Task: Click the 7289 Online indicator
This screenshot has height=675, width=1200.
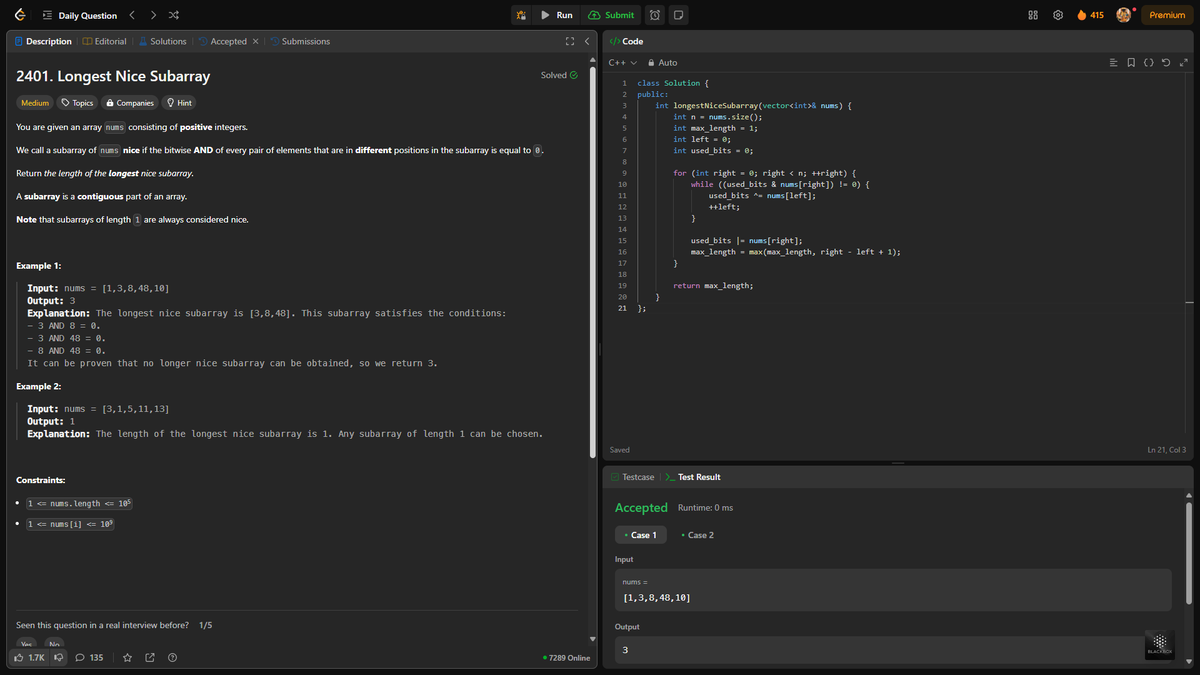Action: click(x=566, y=657)
